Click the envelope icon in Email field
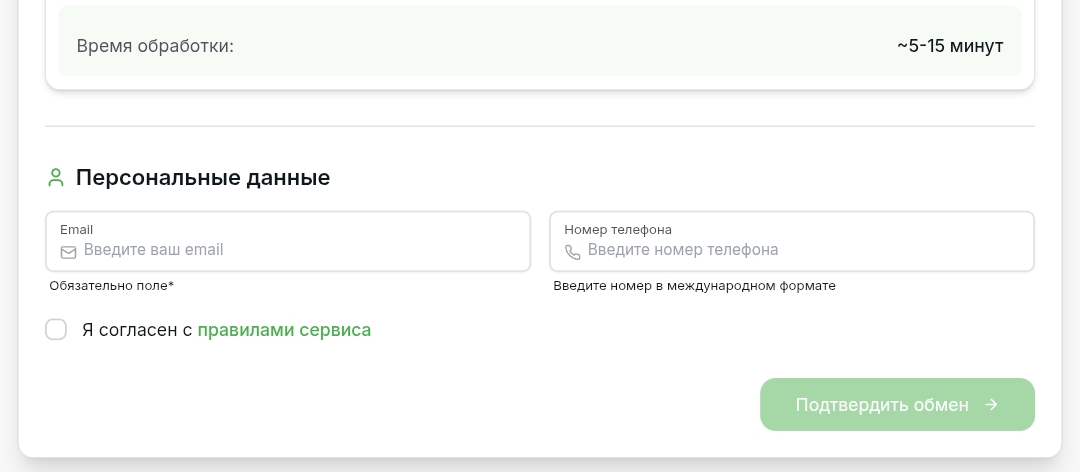The height and width of the screenshot is (472, 1080). 69,252
